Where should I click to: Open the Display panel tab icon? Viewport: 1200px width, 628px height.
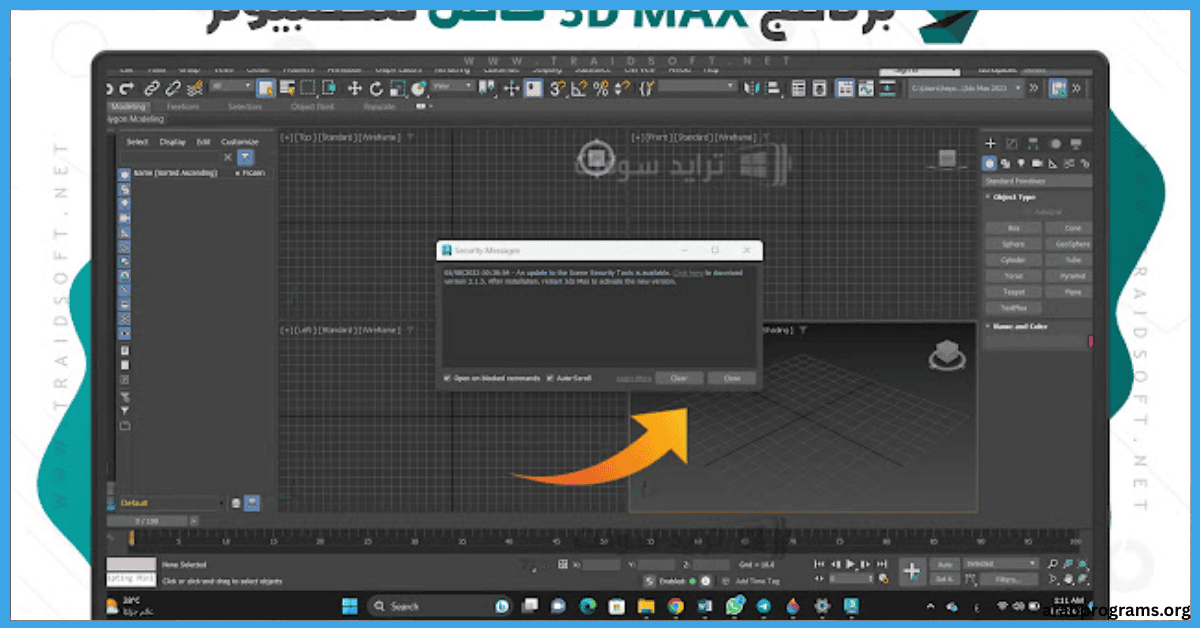tap(1076, 144)
